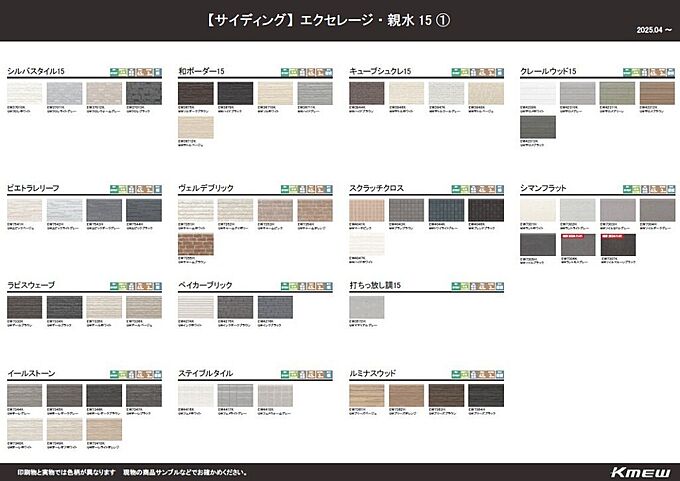This screenshot has height=481, width=680.
Task: Select the second-row charcoal swatch without label in シマンフラット
Action: [538, 245]
